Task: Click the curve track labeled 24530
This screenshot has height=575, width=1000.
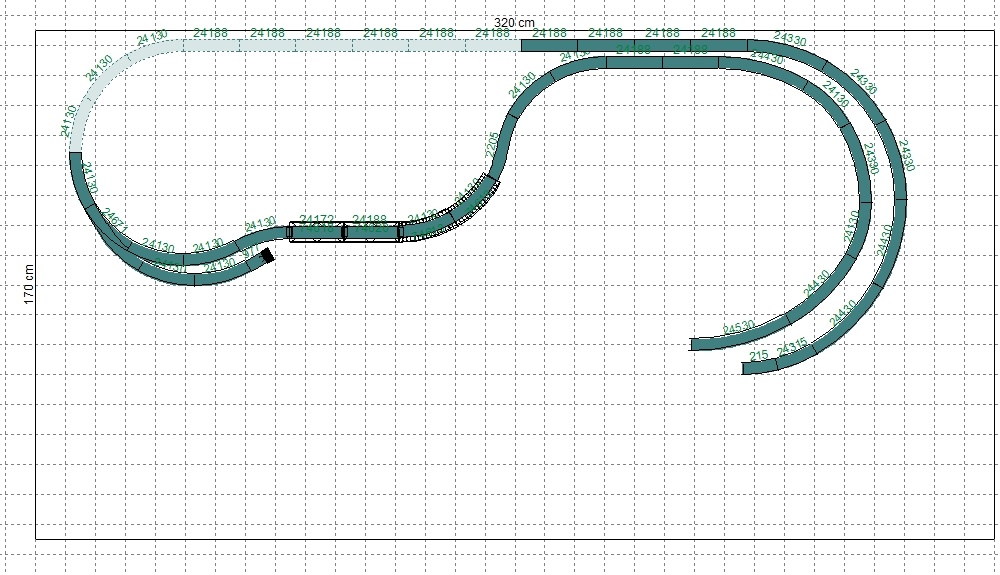Action: point(738,335)
